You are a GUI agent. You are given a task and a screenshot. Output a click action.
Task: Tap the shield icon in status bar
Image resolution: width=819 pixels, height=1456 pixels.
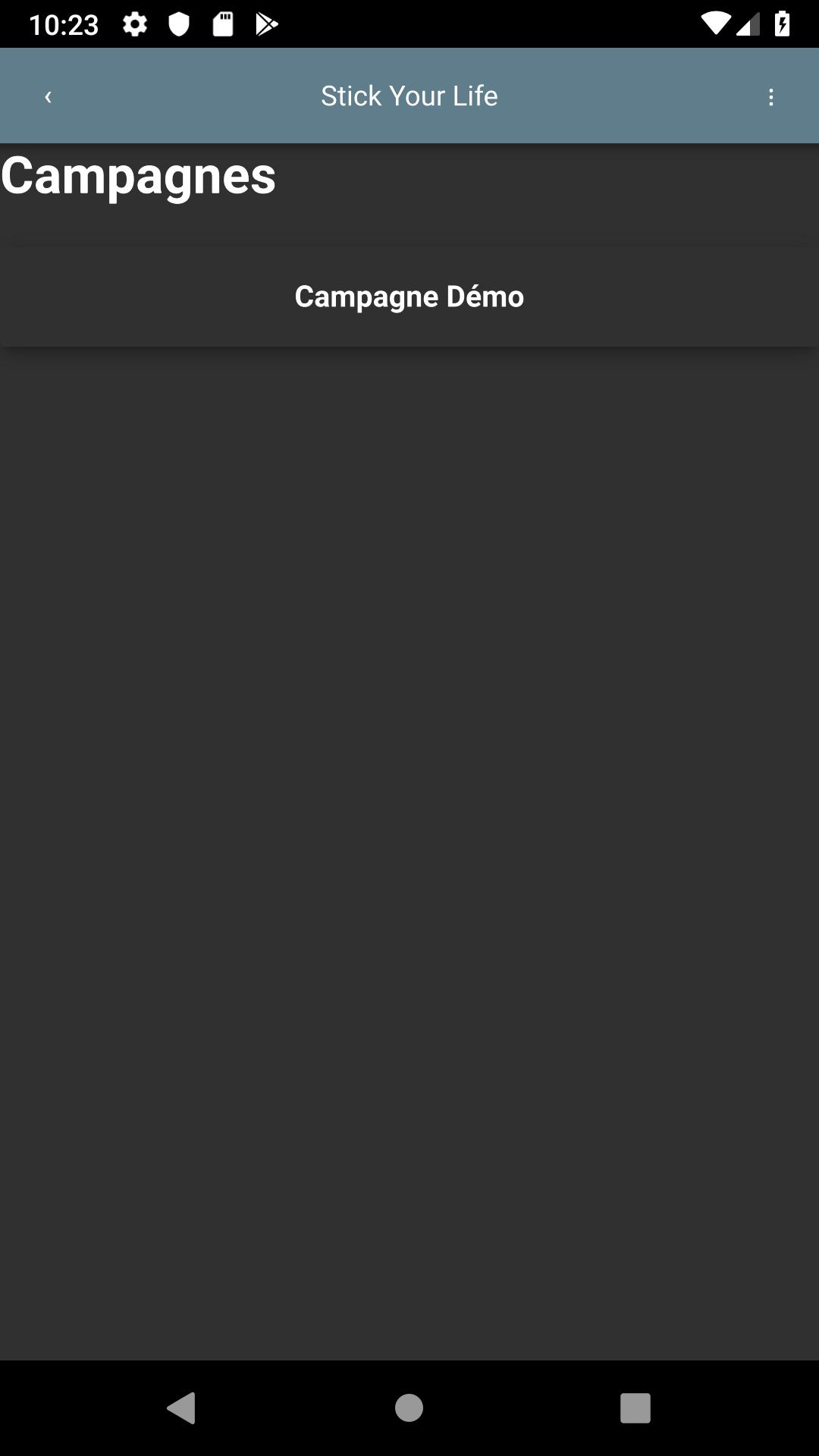pyautogui.click(x=179, y=24)
